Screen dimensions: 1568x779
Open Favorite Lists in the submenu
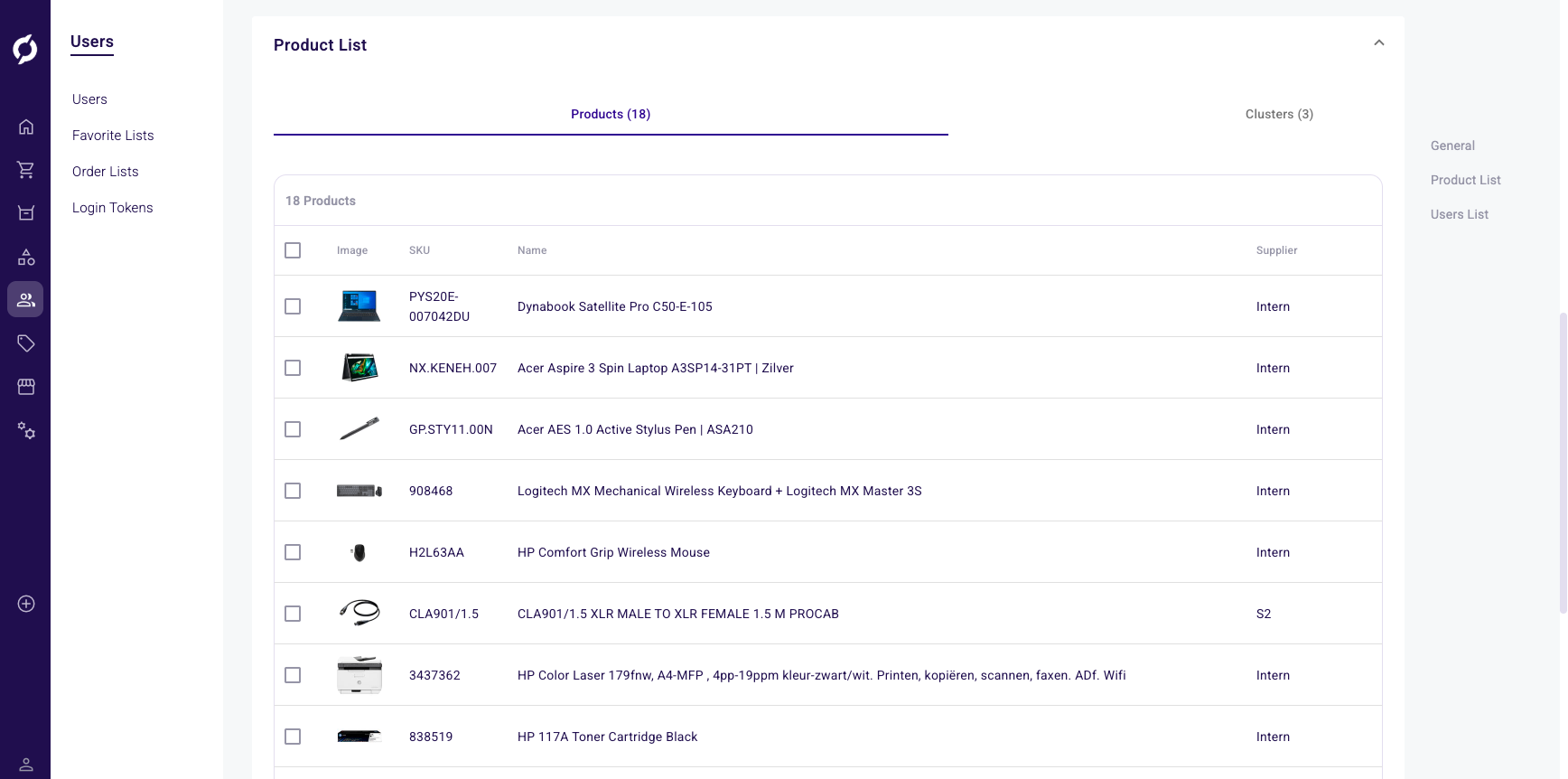tap(113, 136)
